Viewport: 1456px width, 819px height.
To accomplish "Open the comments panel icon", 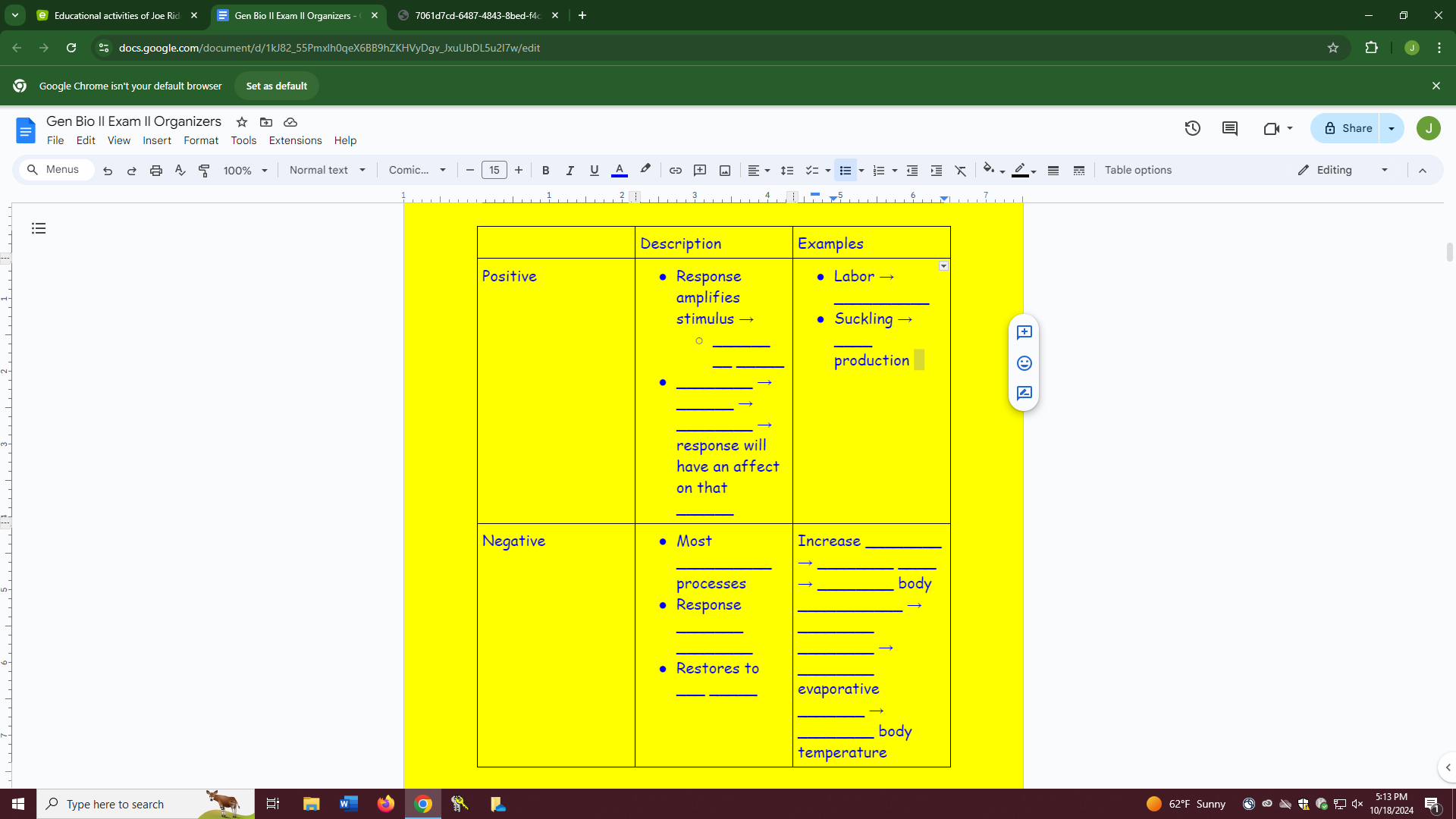I will (x=1229, y=128).
